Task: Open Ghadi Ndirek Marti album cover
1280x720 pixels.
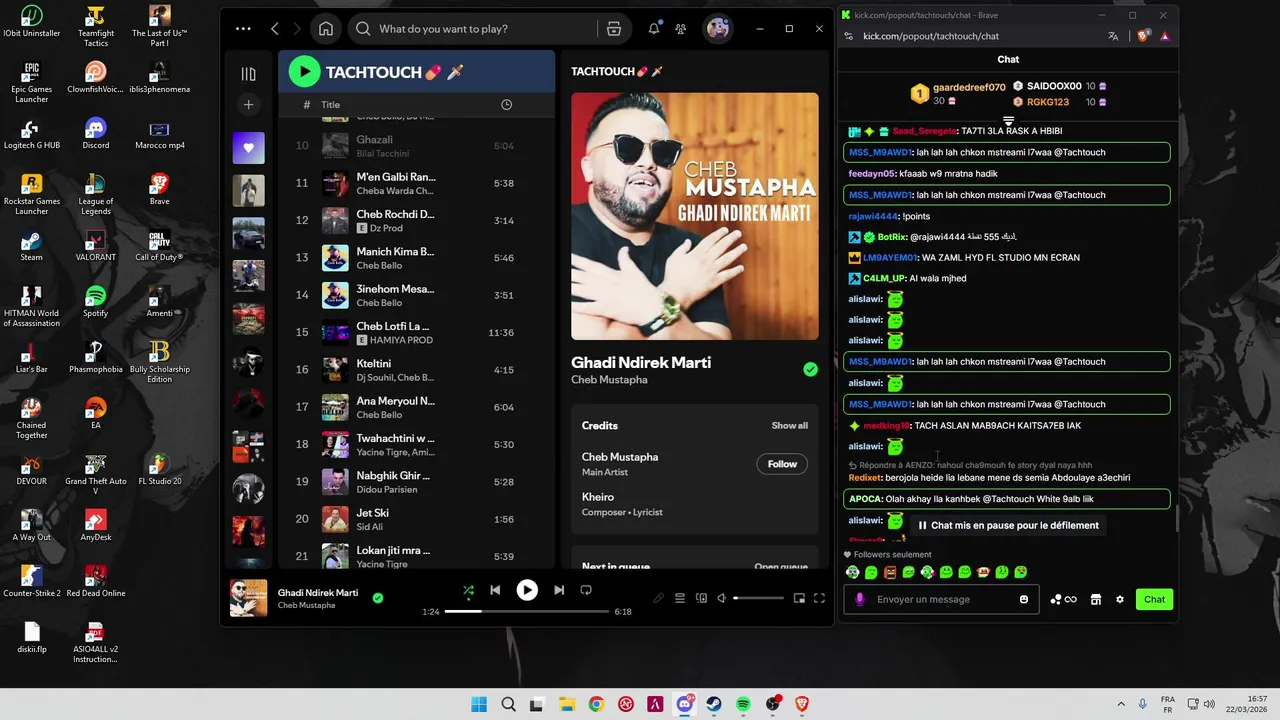Action: 694,216
